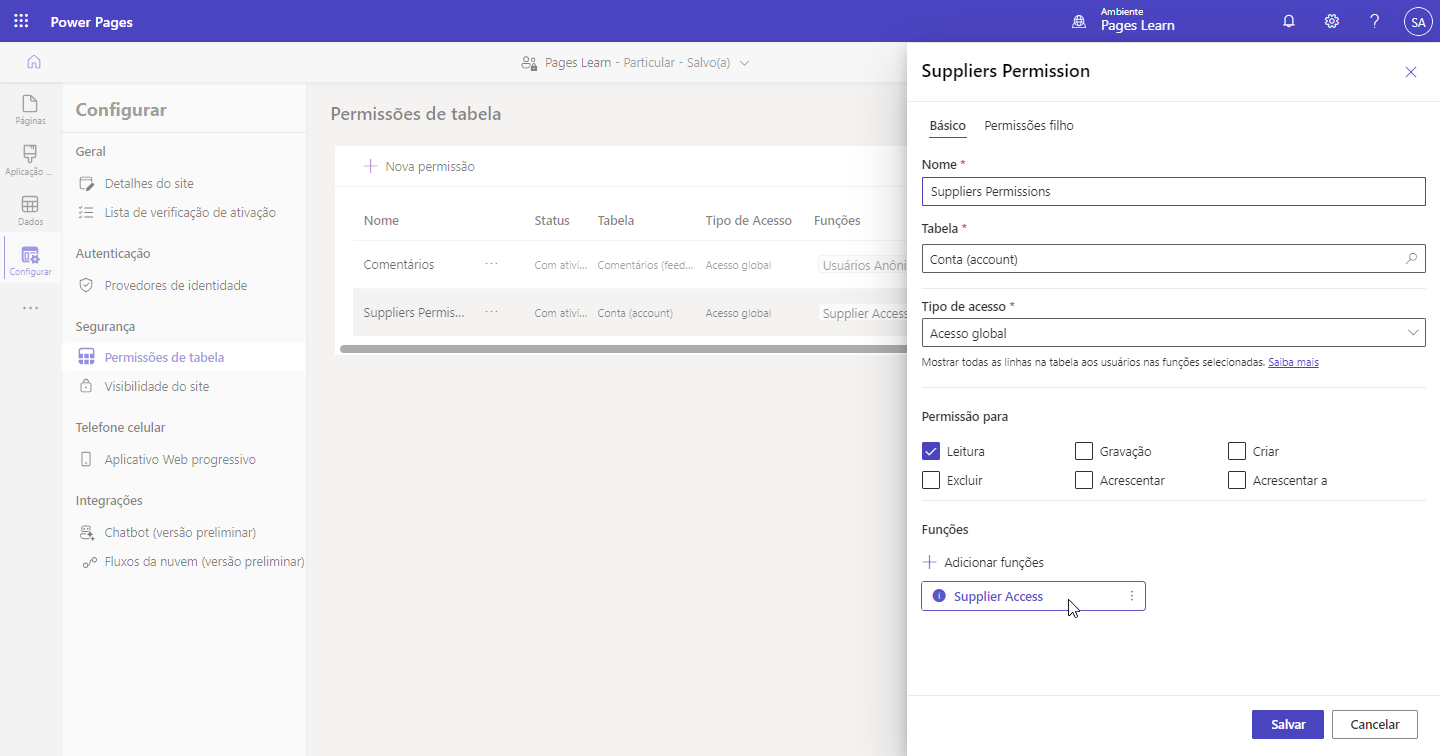Click the horizontal scrollbar under the table
This screenshot has height=756, width=1440.
pyautogui.click(x=620, y=349)
